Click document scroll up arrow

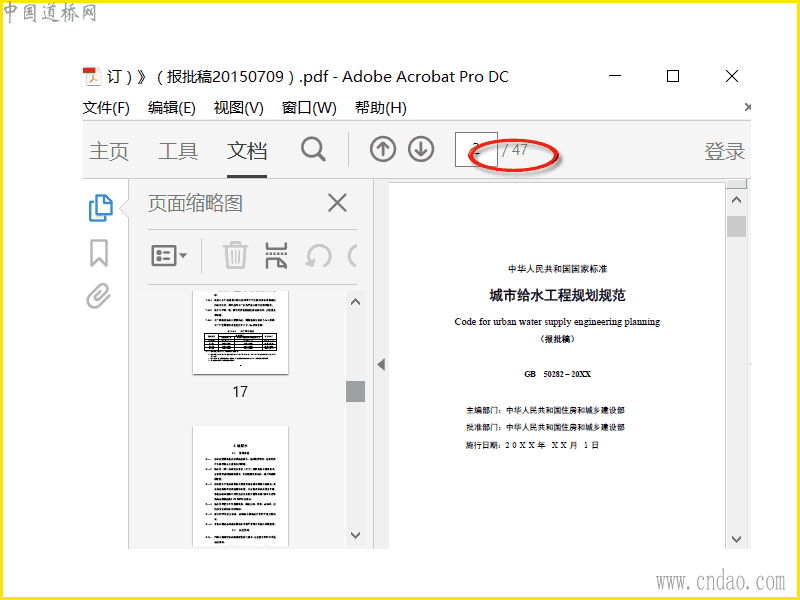(736, 200)
